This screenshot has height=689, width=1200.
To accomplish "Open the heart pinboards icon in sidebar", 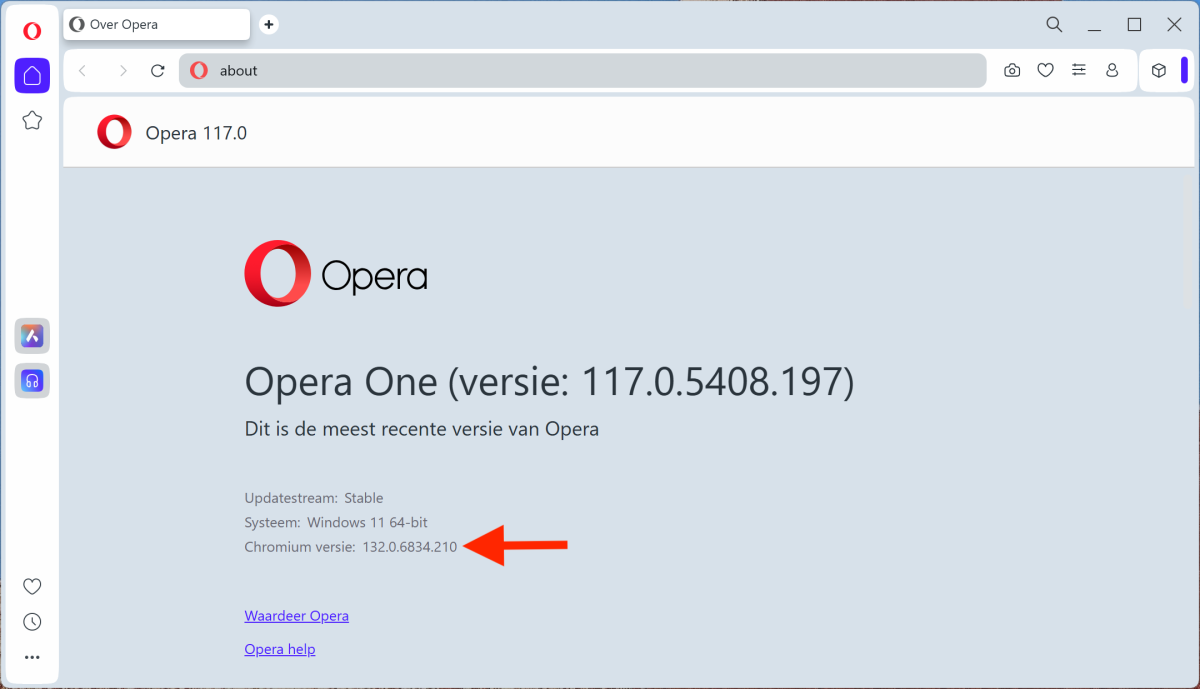I will click(32, 586).
